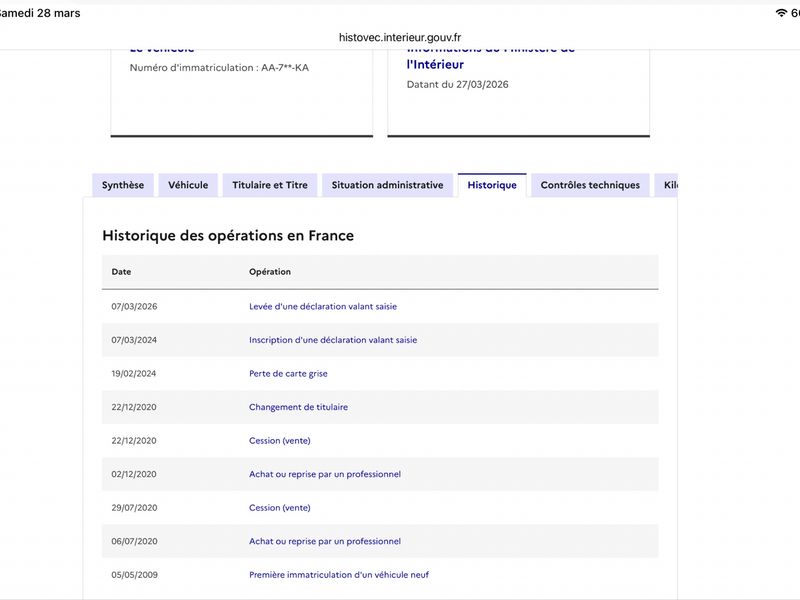Click Inscription d'une déclaration valant saisie

[333, 340]
